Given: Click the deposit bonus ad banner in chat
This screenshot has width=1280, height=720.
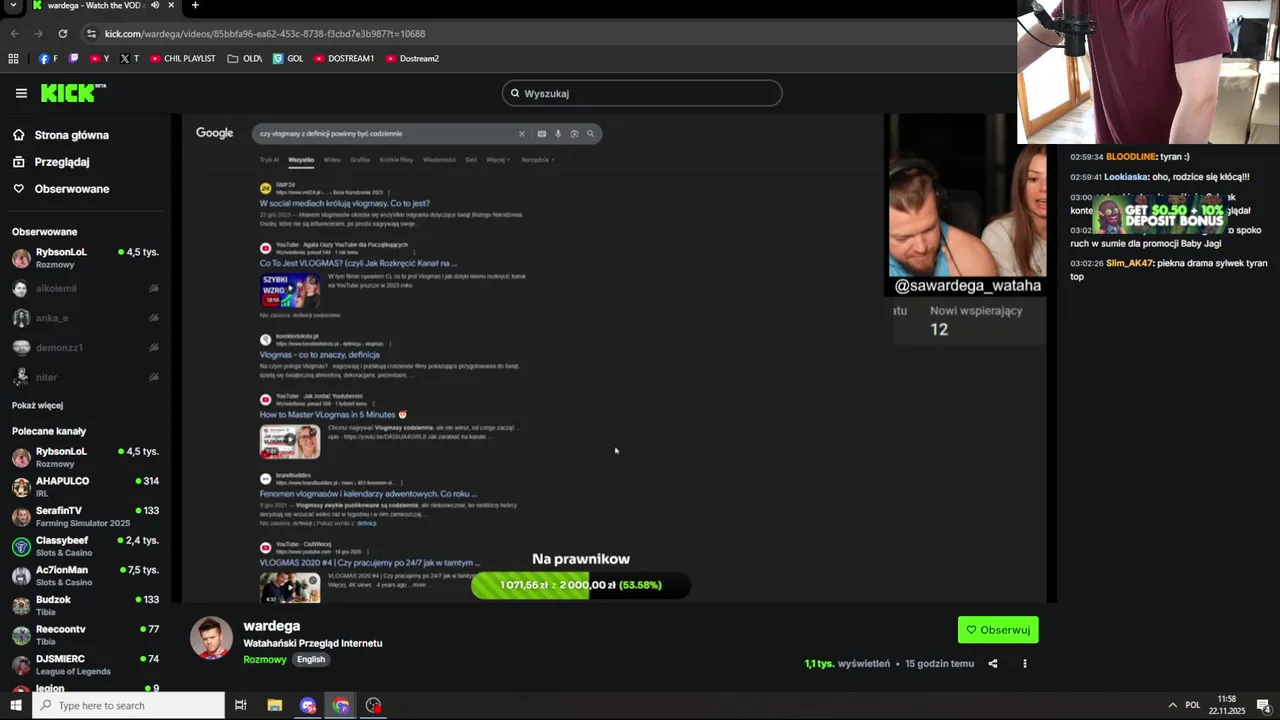Looking at the screenshot, I should pos(1162,214).
